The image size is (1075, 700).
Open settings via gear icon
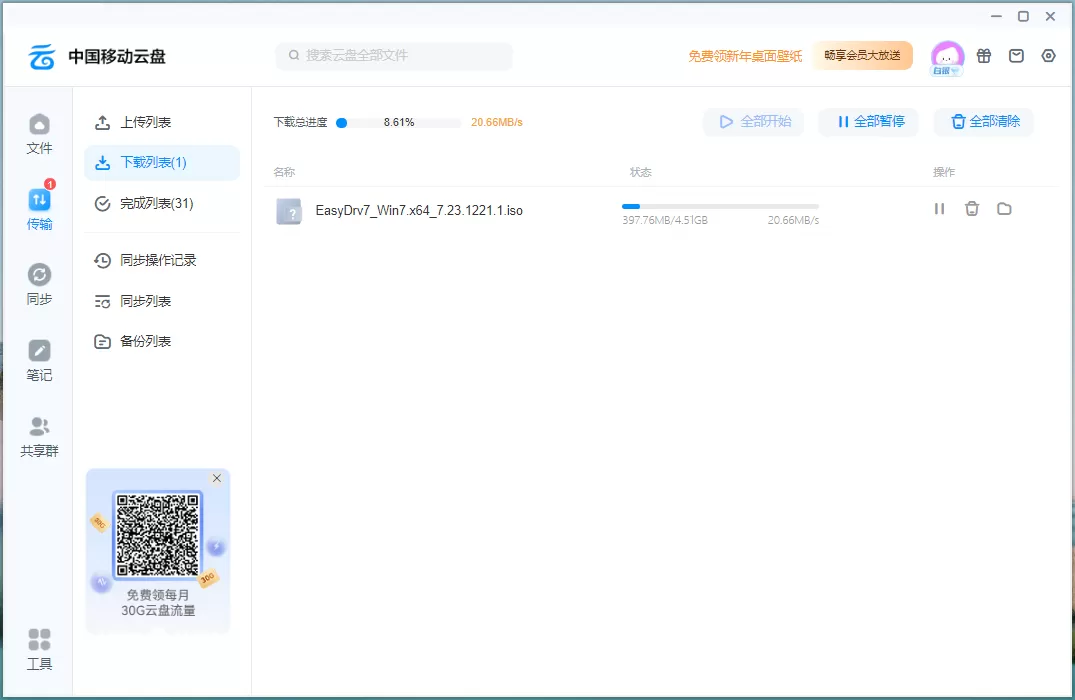tap(1048, 56)
